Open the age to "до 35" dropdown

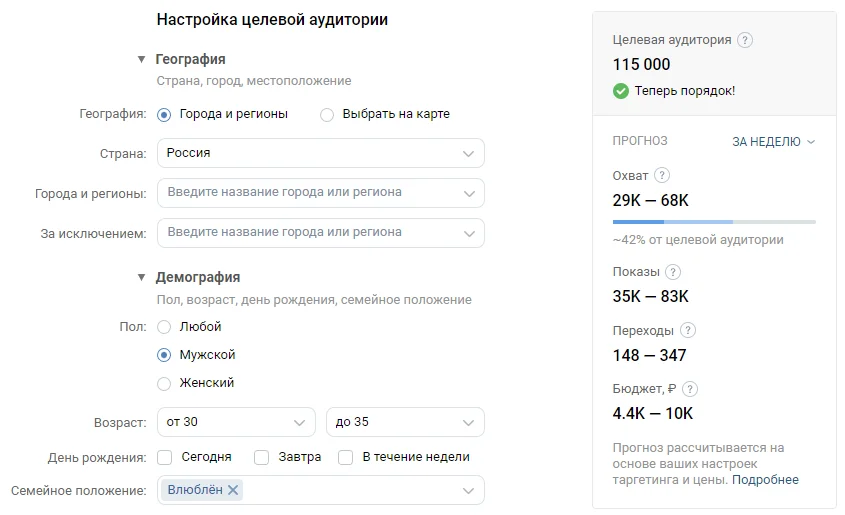click(x=405, y=422)
